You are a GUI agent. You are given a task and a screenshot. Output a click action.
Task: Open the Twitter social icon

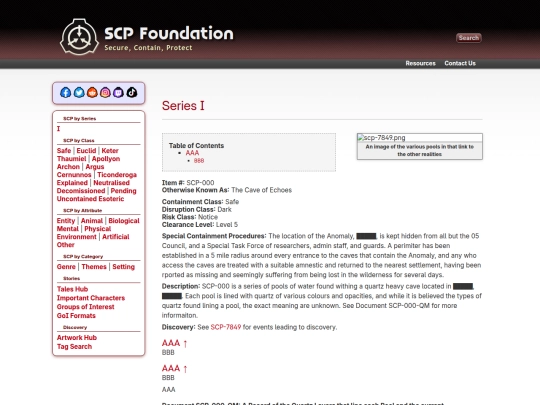pyautogui.click(x=79, y=92)
